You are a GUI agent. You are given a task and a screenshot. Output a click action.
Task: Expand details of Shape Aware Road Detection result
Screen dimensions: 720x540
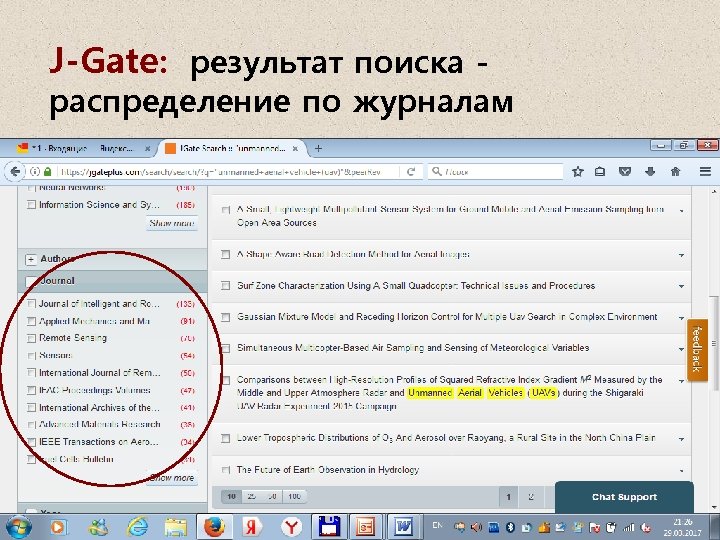(x=681, y=255)
